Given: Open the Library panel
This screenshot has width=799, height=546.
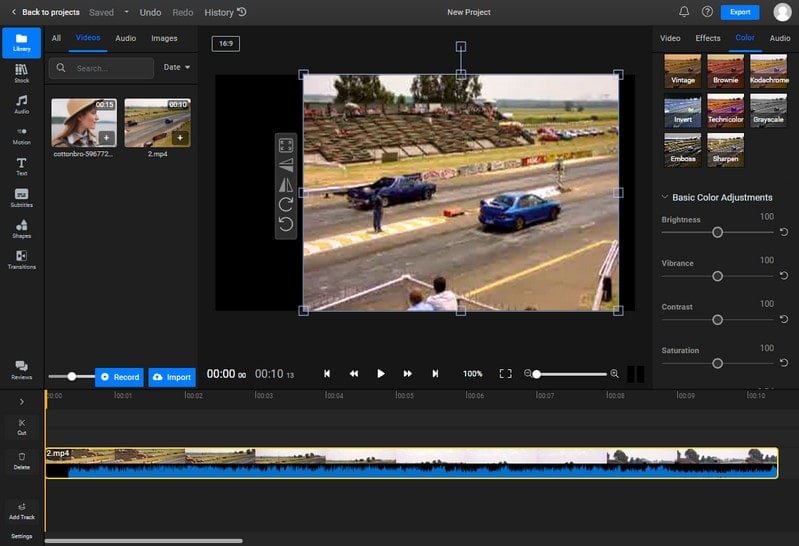Looking at the screenshot, I should (x=21, y=43).
